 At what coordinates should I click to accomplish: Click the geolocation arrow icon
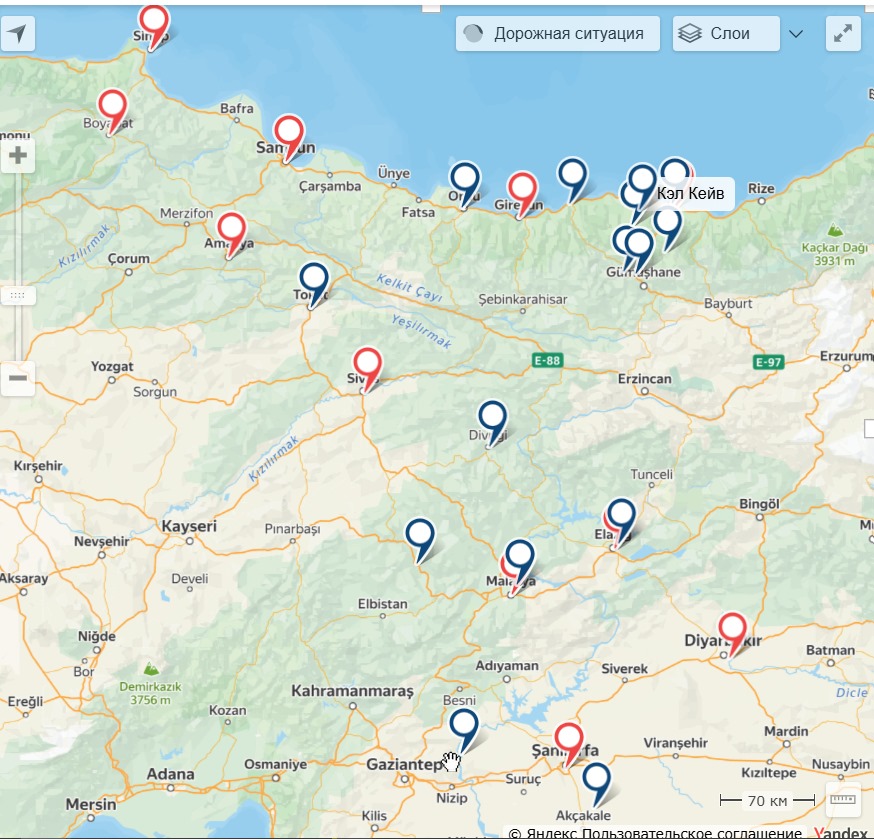(17, 34)
